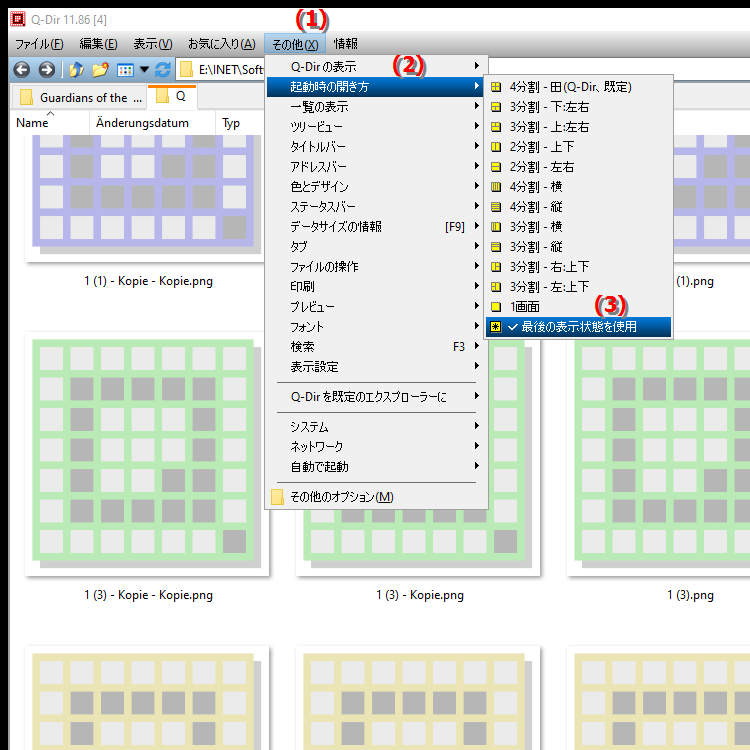Screen dimensions: 750x750
Task: Open the タブ submenu entry
Action: click(377, 246)
